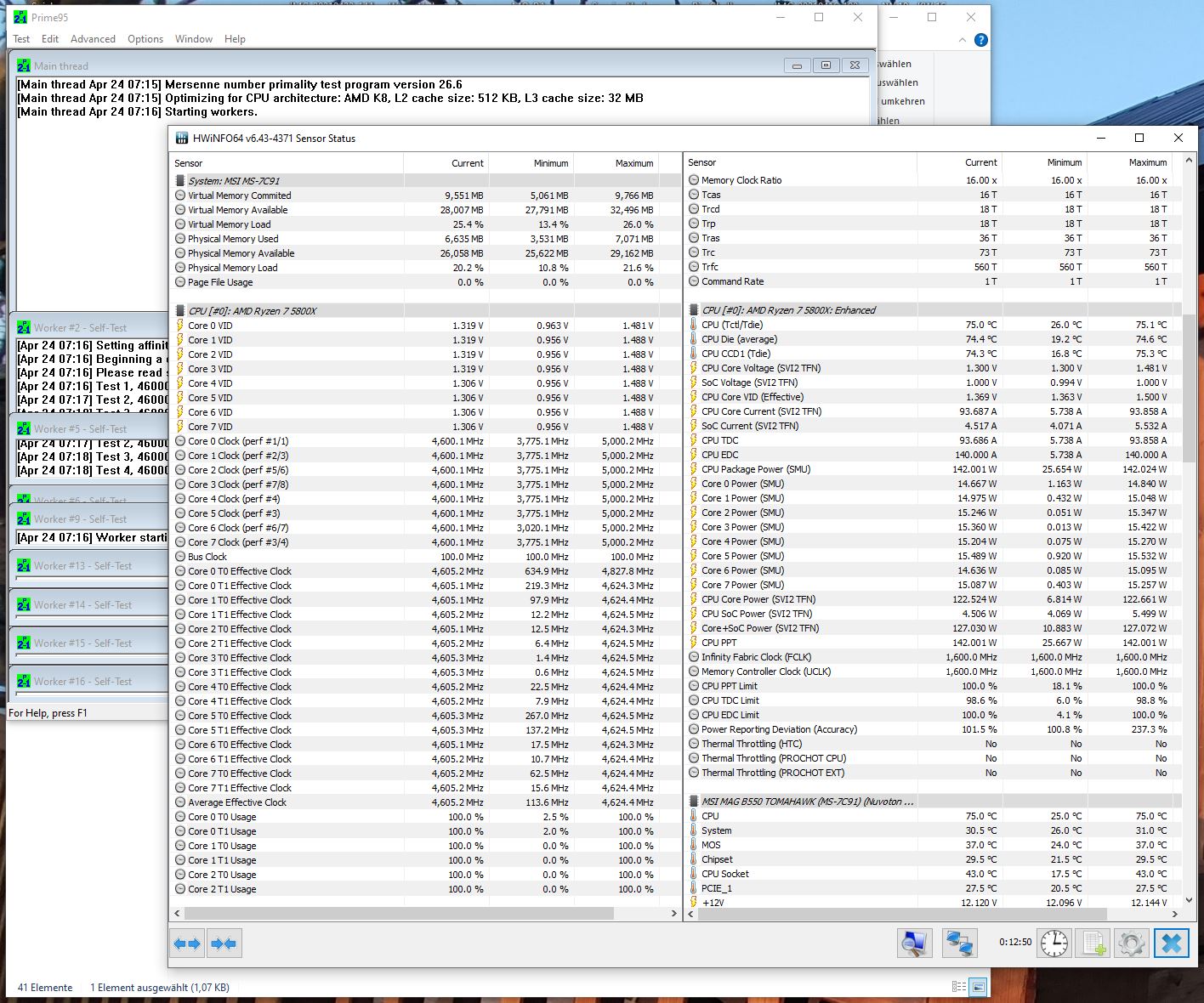Viewport: 1204px width, 1003px height.
Task: Select the Average Effective Clock row
Action: point(425,802)
